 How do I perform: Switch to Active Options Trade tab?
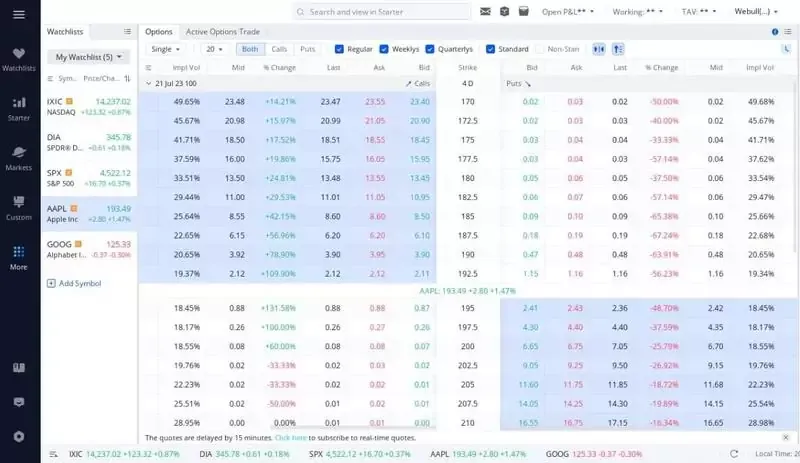coord(222,32)
